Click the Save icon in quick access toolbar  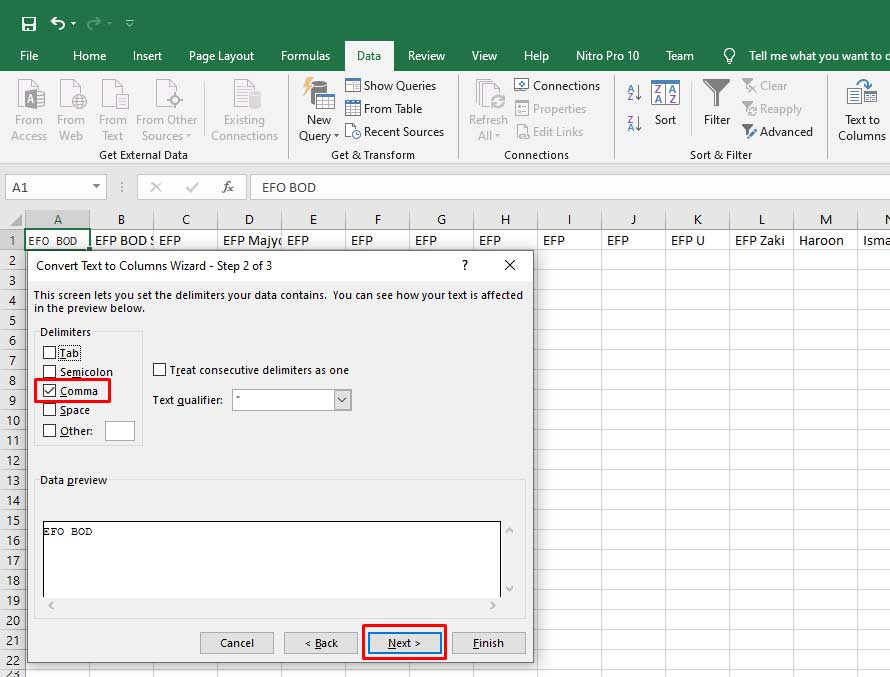click(x=28, y=24)
